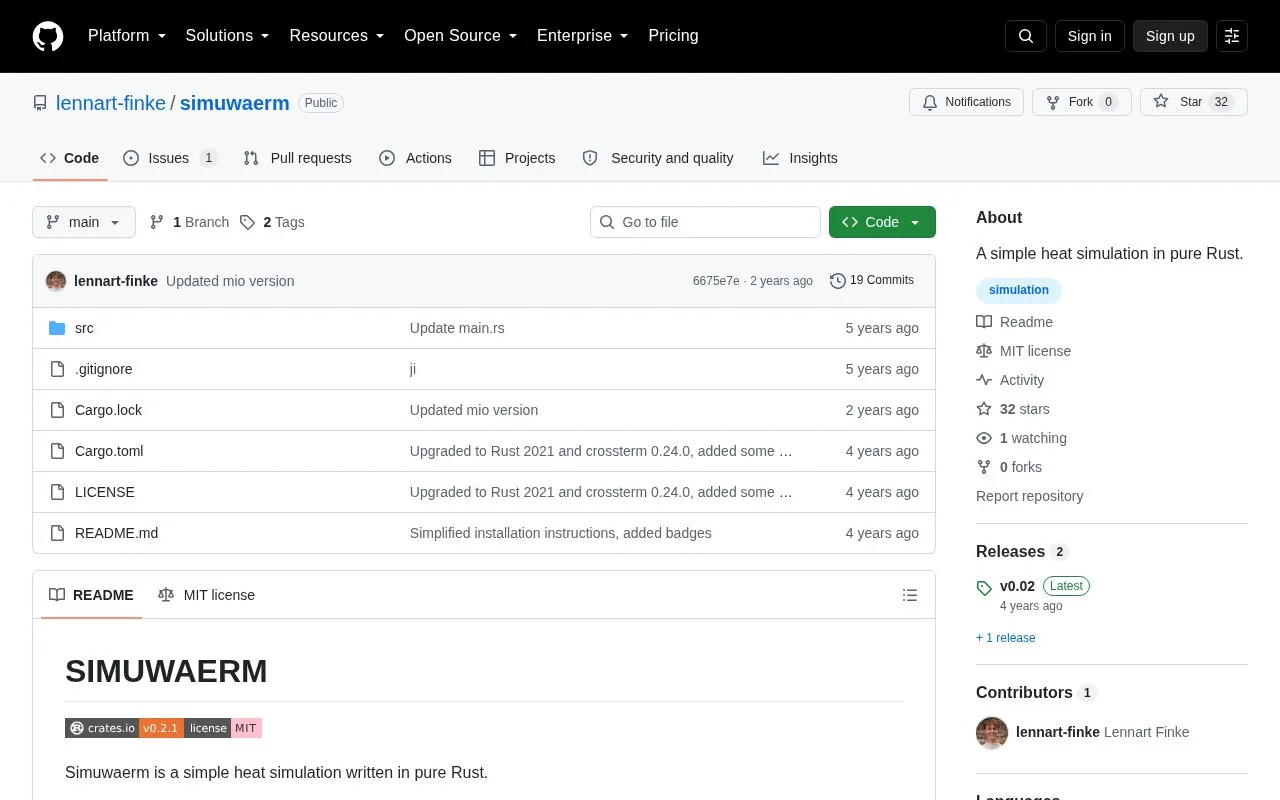Image resolution: width=1280 pixels, height=800 pixels.
Task: Switch to the Issues tab
Action: tap(170, 158)
